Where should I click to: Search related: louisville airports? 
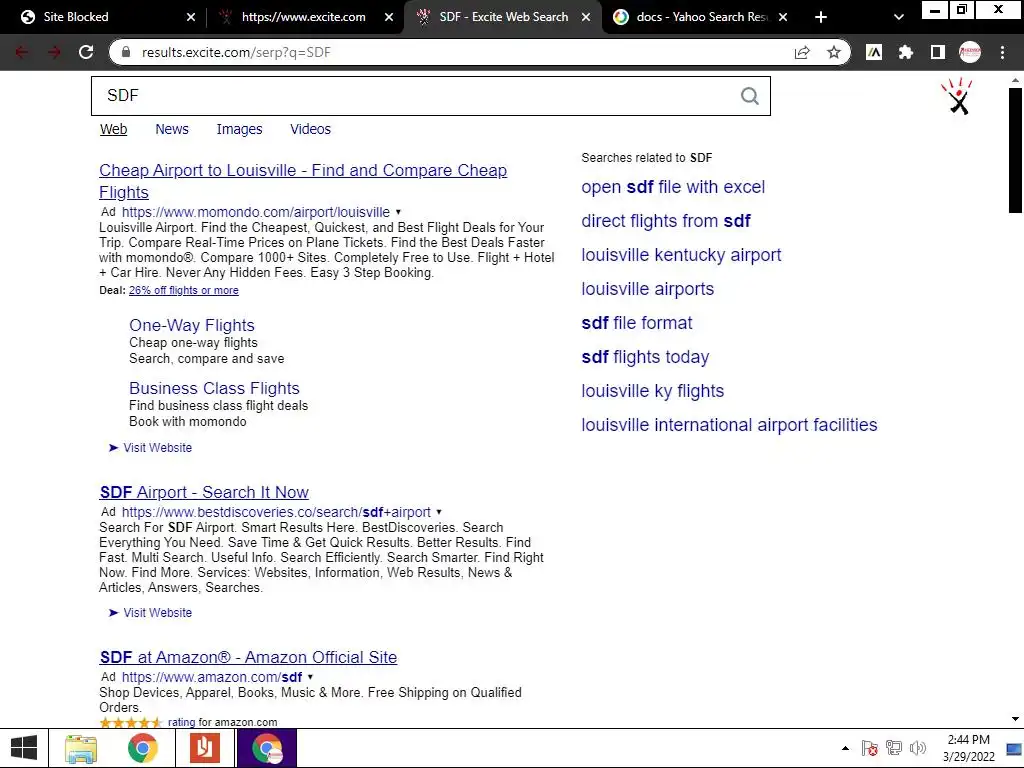tap(647, 289)
